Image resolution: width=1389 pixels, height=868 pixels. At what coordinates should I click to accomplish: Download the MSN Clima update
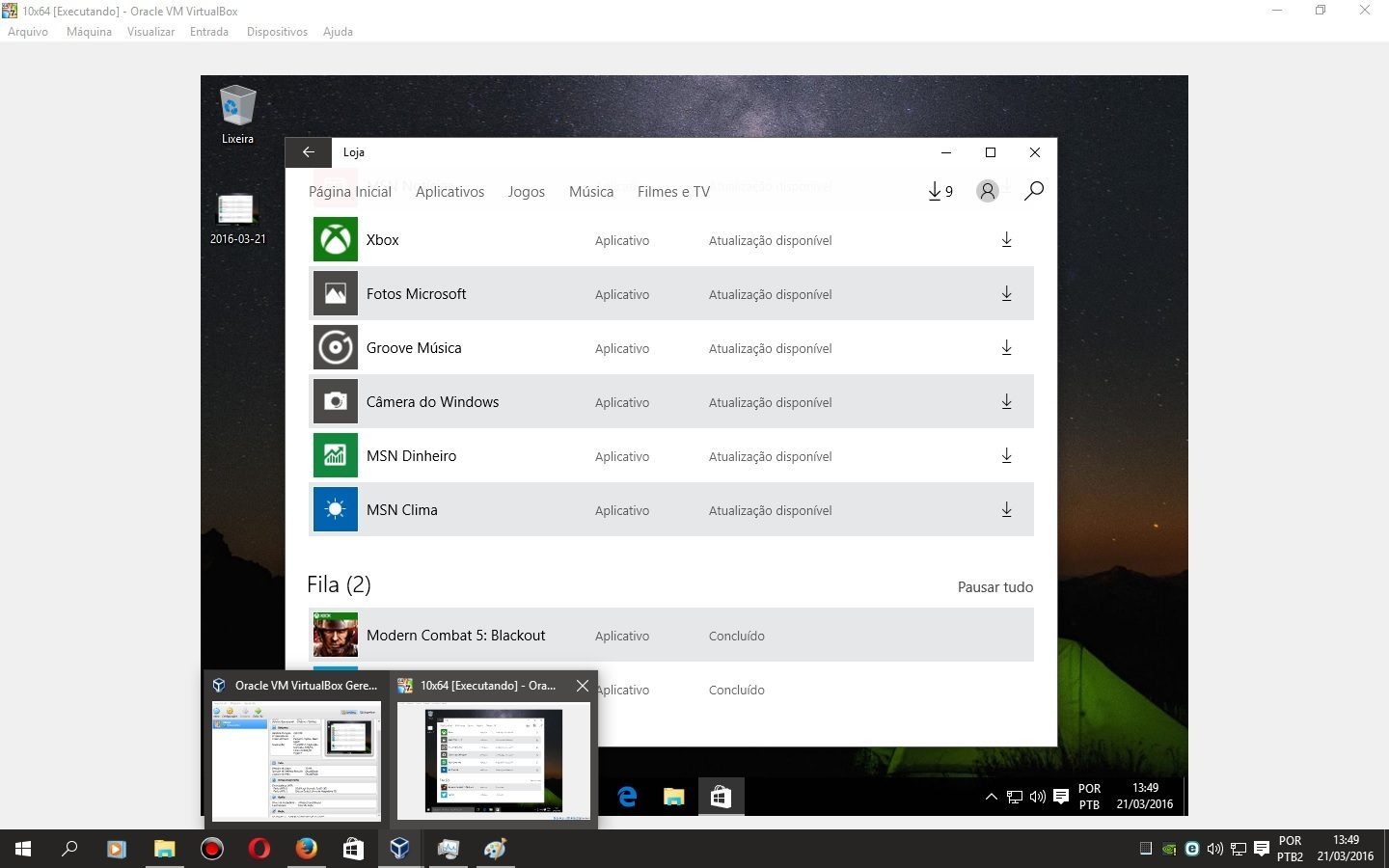click(1006, 510)
